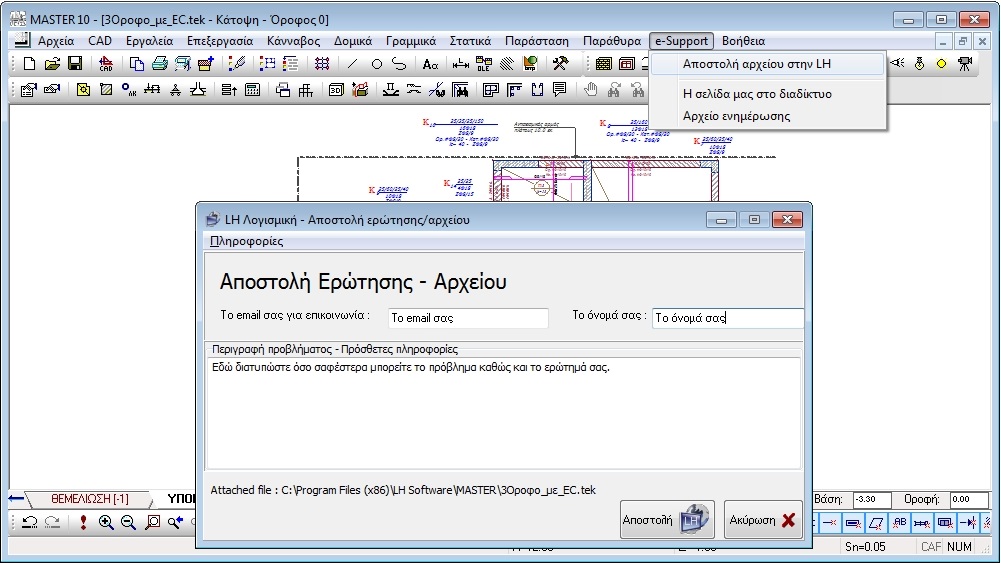Viewport: 1001px width, 563px height.
Task: Click the 3D view icon
Action: coord(336,90)
